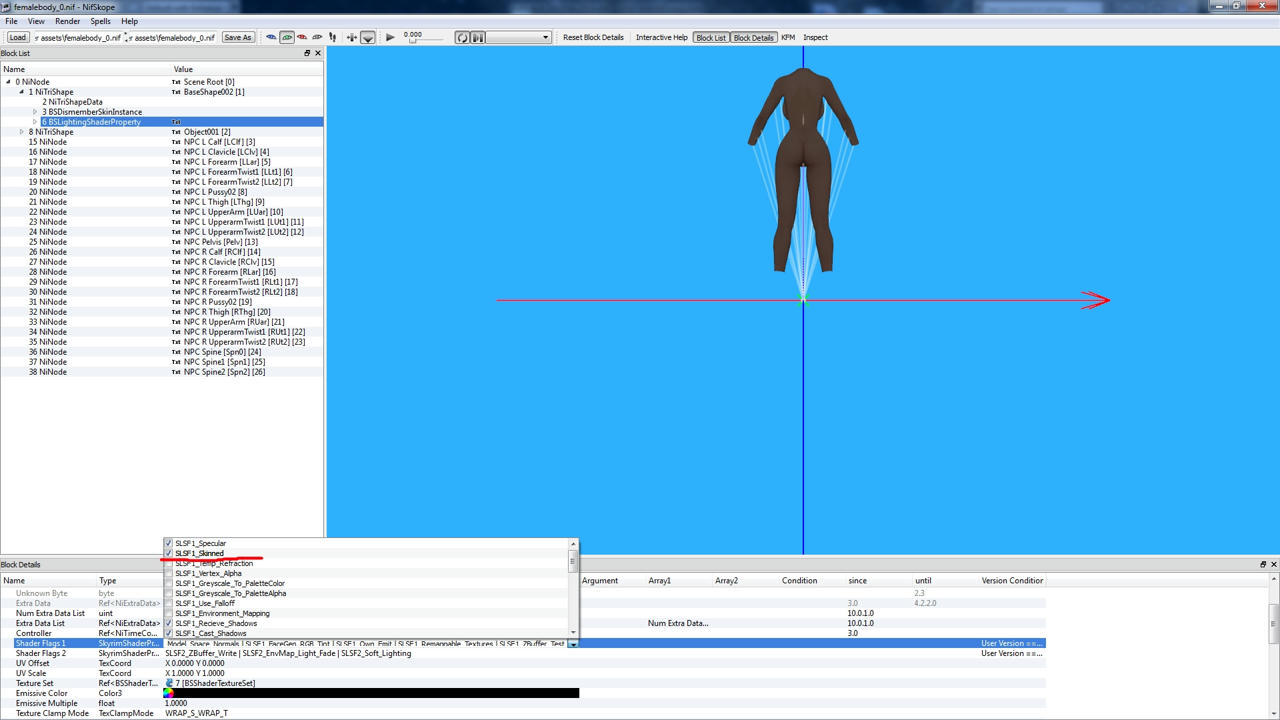The width and height of the screenshot is (1280, 720).
Task: Select the 25 NiNode NPC Pelvis row
Action: click(162, 242)
